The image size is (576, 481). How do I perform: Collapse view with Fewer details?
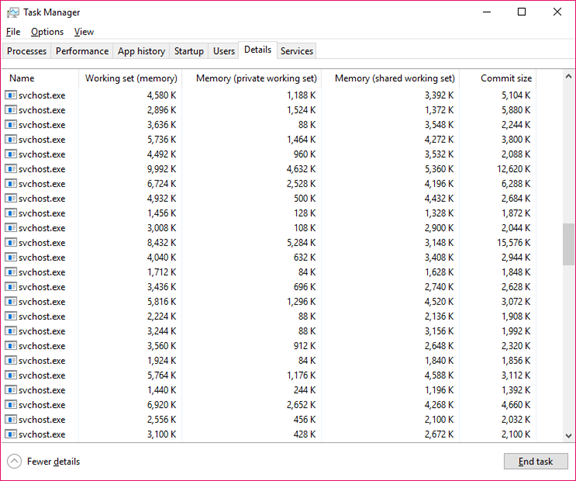click(x=43, y=462)
